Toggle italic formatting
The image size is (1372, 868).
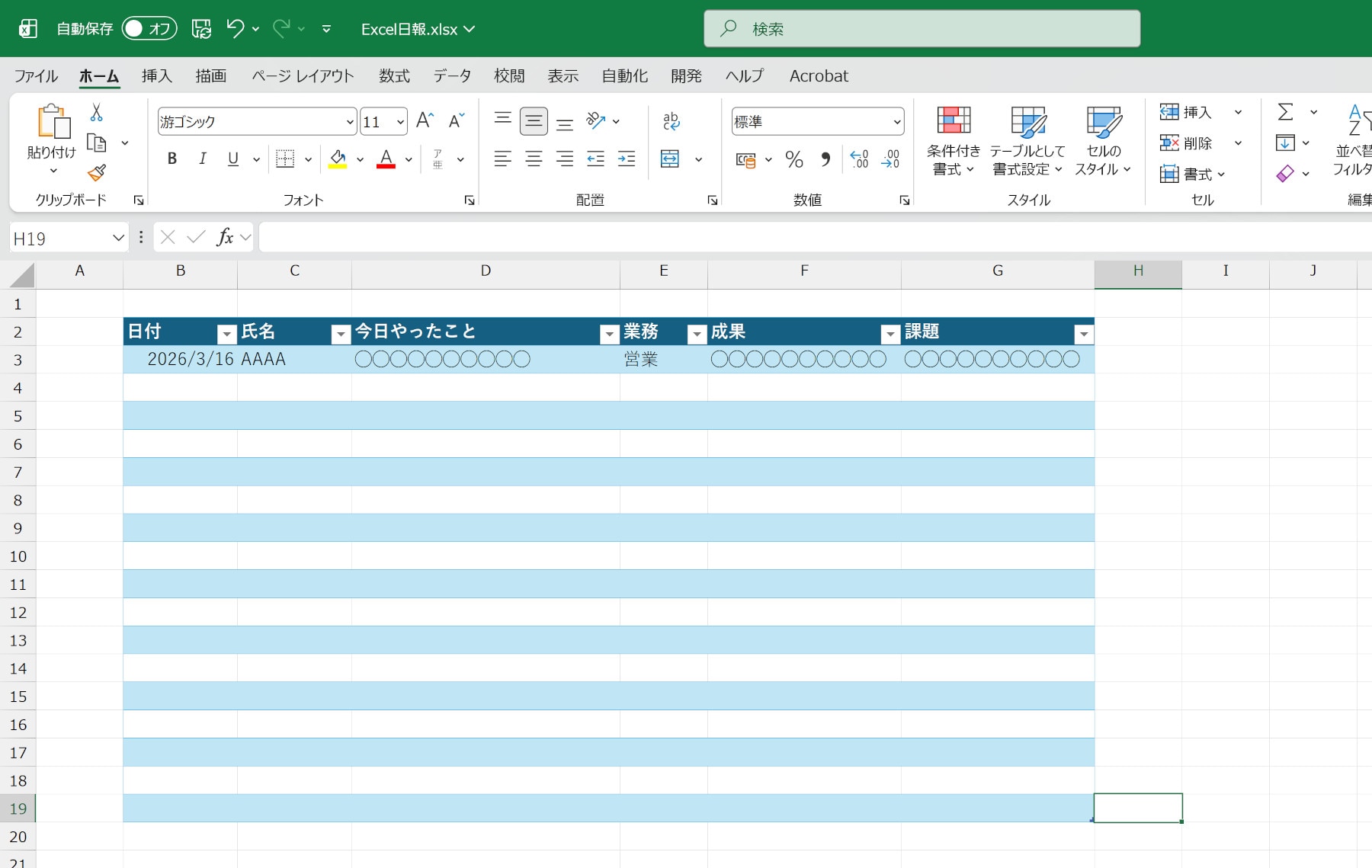click(202, 159)
